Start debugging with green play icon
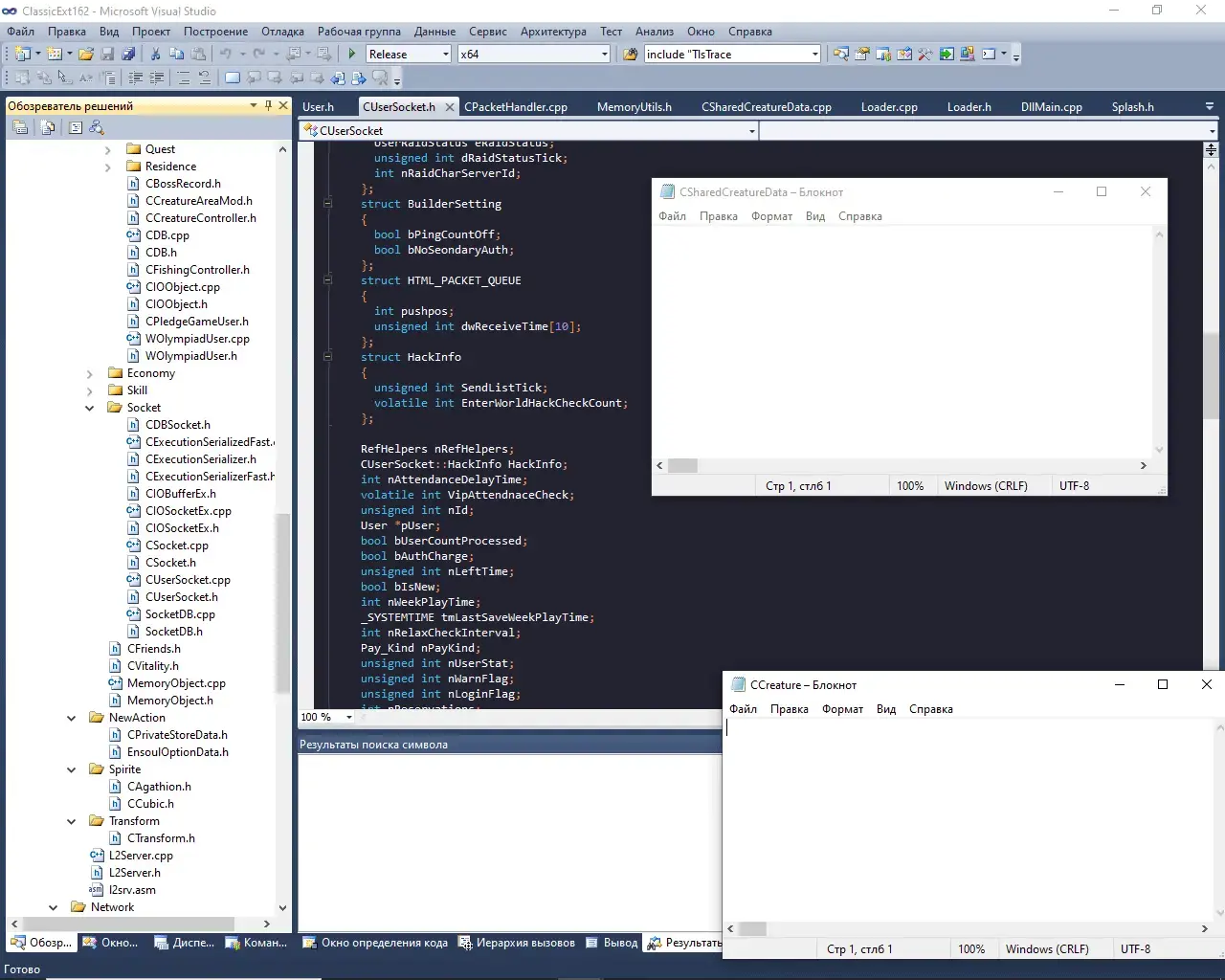This screenshot has width=1225, height=980. (352, 55)
